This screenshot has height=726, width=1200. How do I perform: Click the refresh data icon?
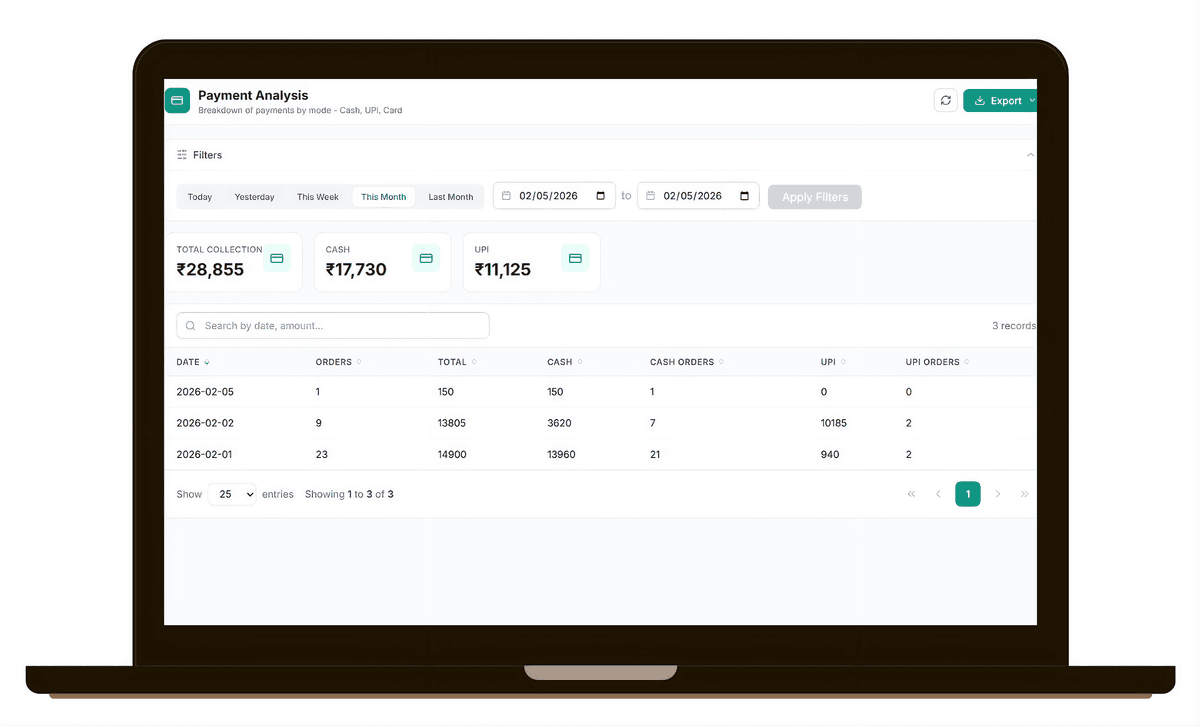(x=945, y=100)
